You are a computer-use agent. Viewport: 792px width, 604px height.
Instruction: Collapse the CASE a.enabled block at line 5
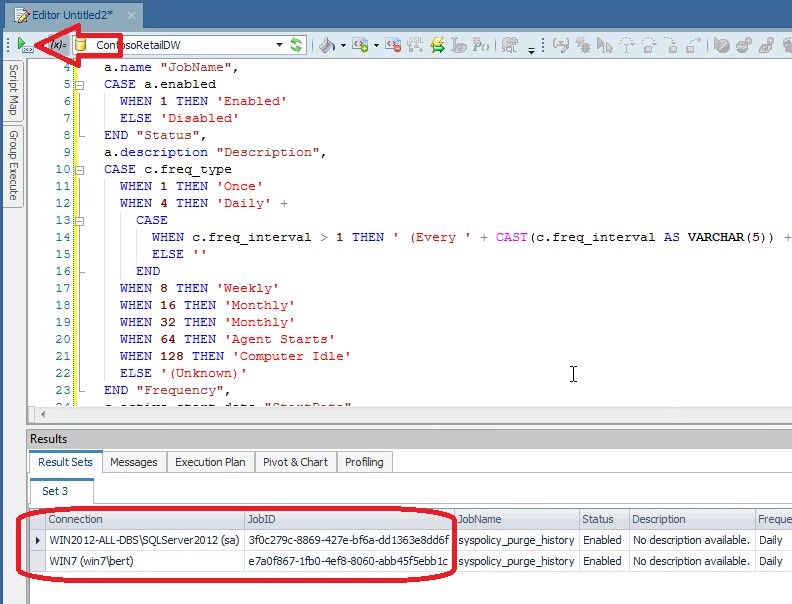[80, 85]
